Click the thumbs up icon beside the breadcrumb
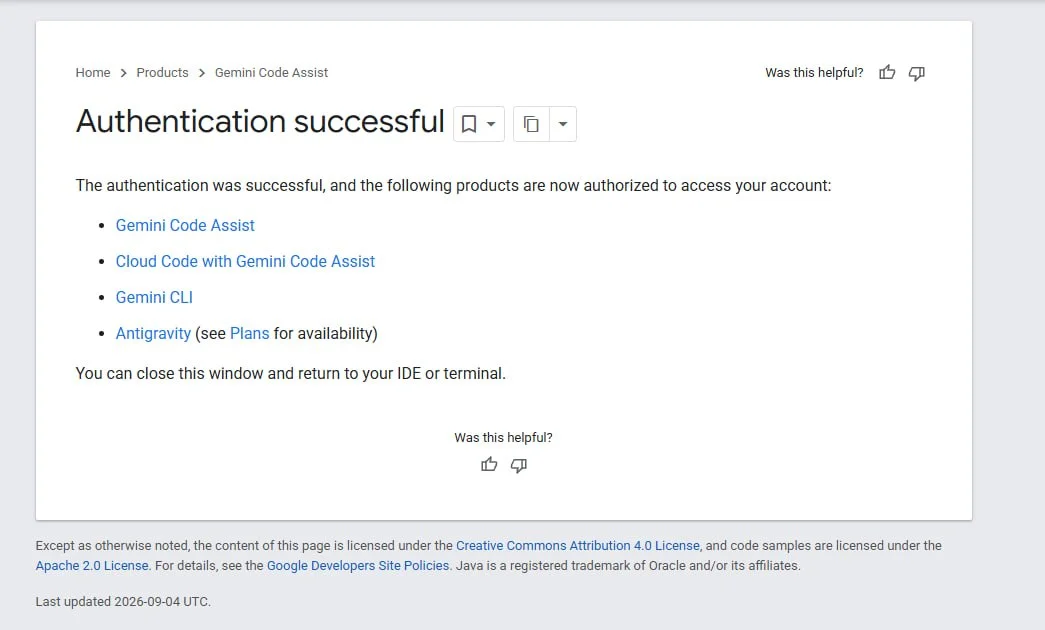1045x630 pixels. click(x=887, y=73)
